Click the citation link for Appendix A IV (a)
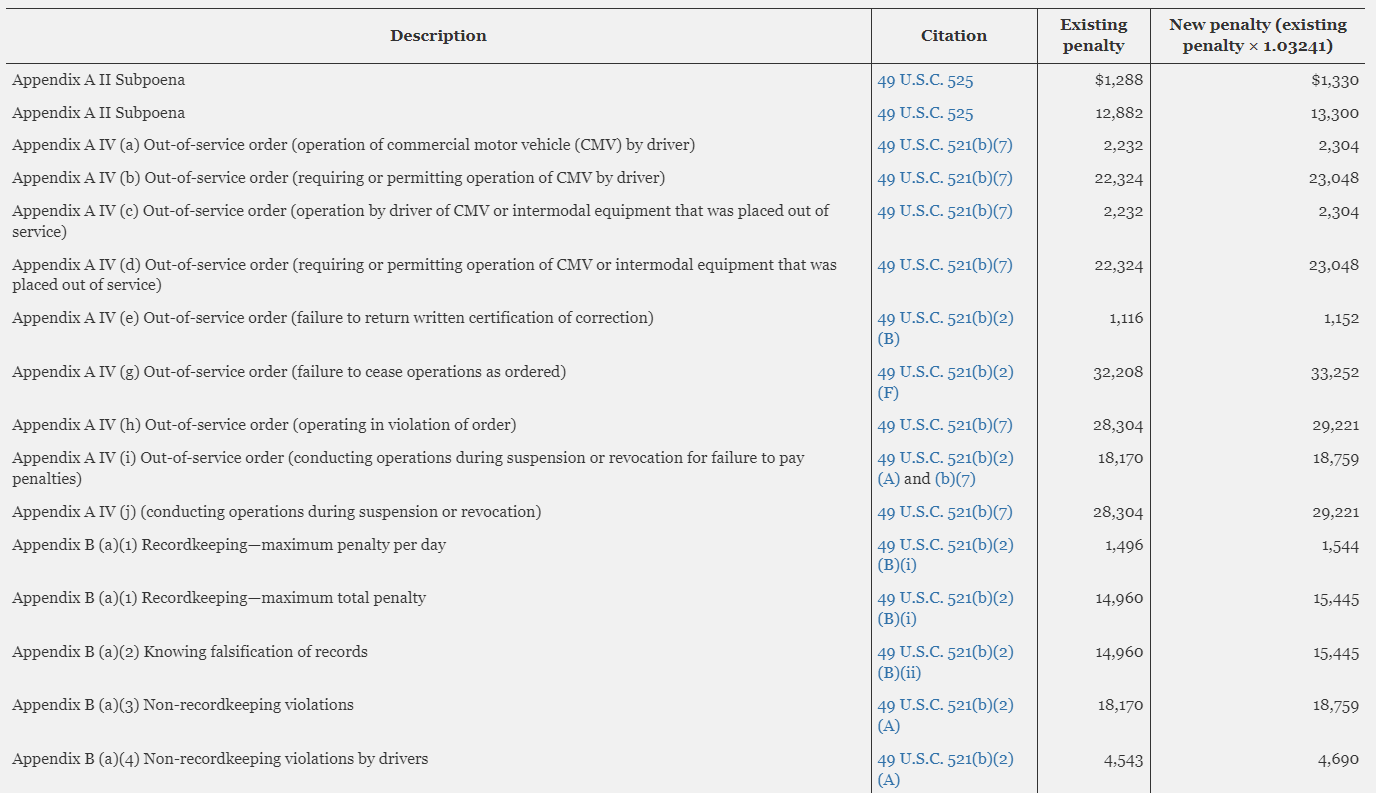 [944, 146]
